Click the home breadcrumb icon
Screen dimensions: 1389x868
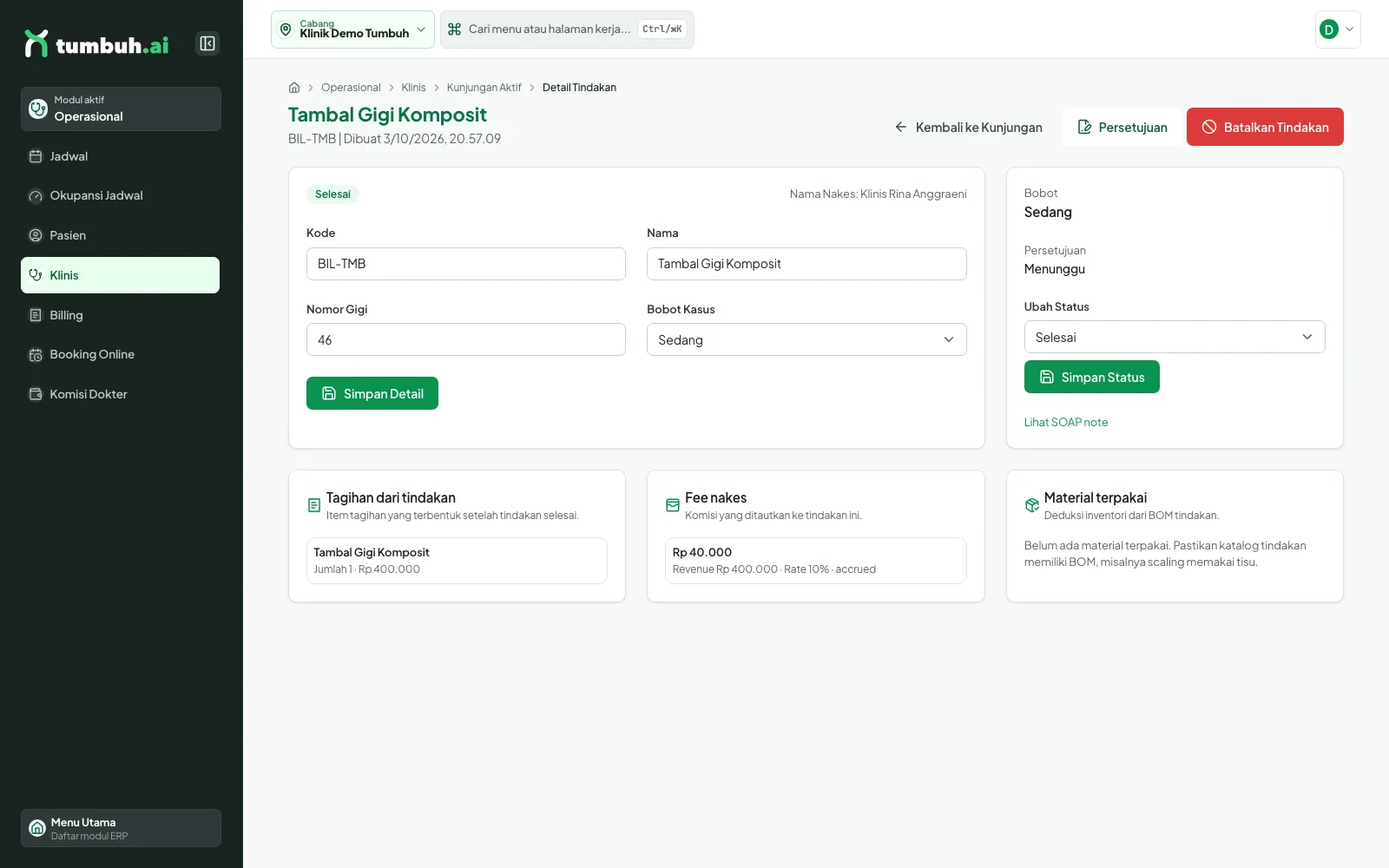pyautogui.click(x=294, y=88)
